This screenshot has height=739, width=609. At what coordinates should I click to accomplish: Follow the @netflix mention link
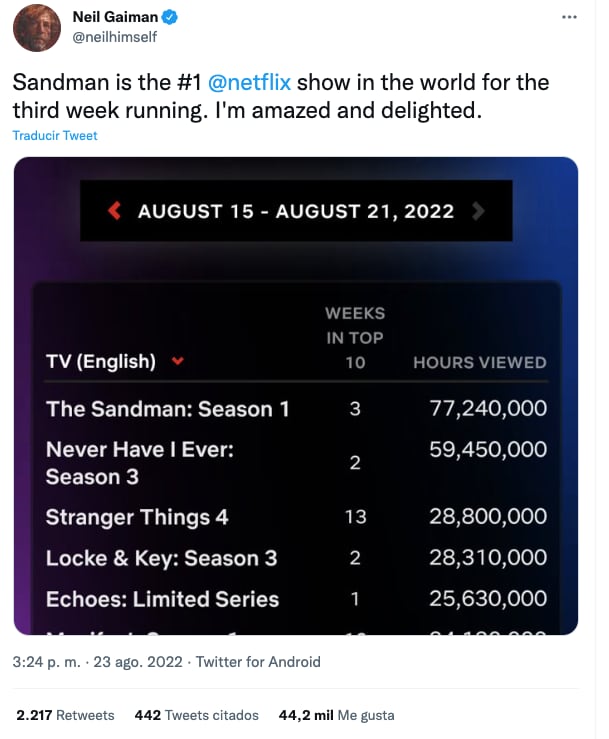pyautogui.click(x=250, y=82)
